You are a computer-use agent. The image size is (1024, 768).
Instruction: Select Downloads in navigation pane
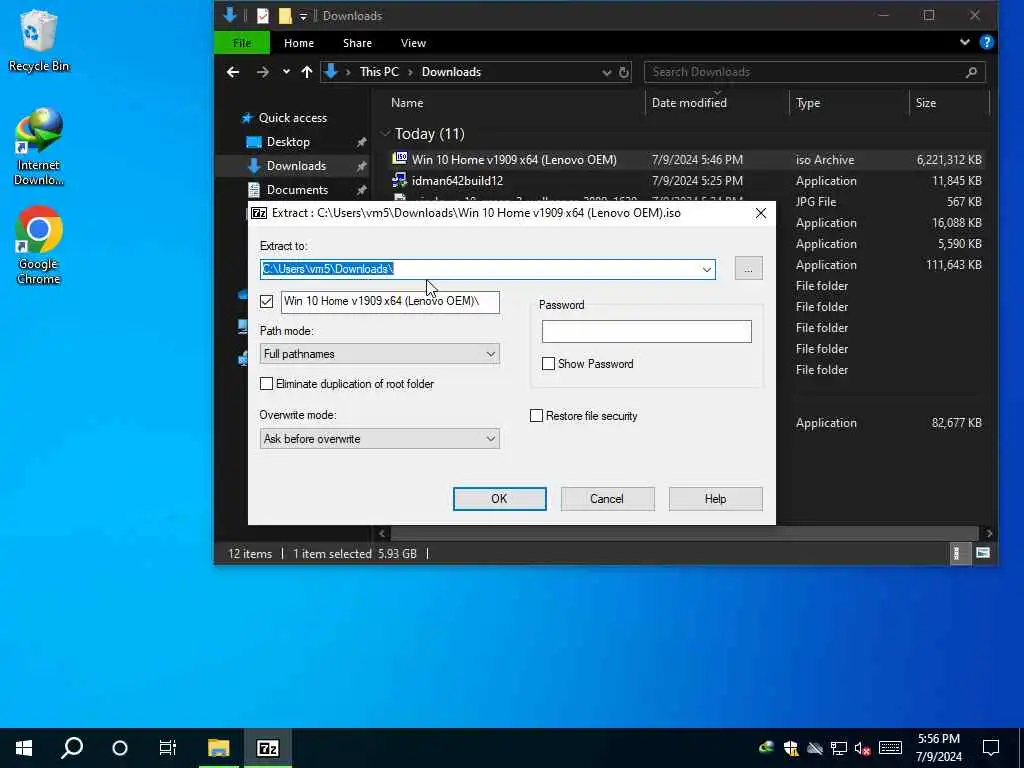[x=296, y=166]
